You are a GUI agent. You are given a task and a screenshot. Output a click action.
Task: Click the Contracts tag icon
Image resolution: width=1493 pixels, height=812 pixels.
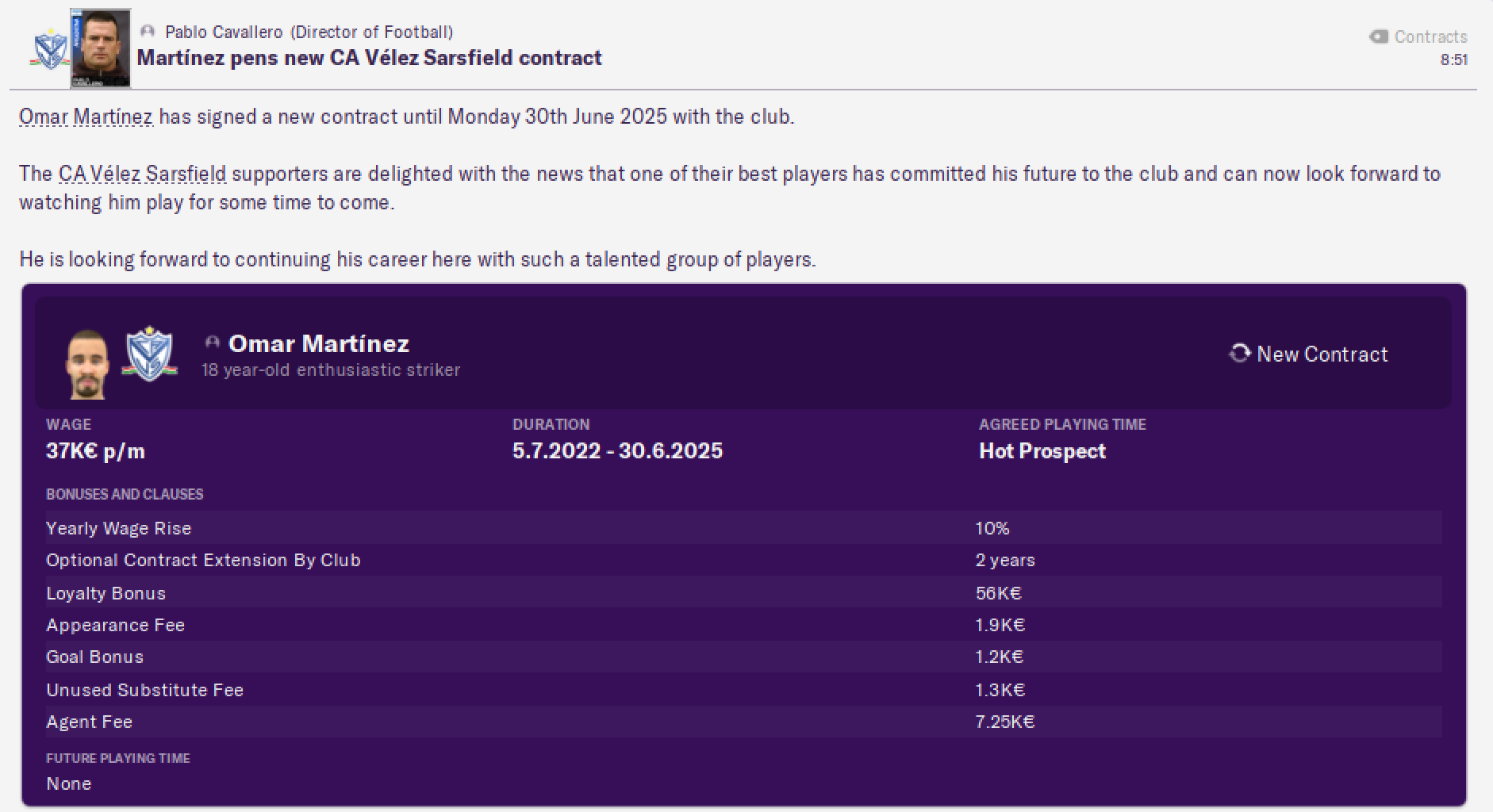1379,36
